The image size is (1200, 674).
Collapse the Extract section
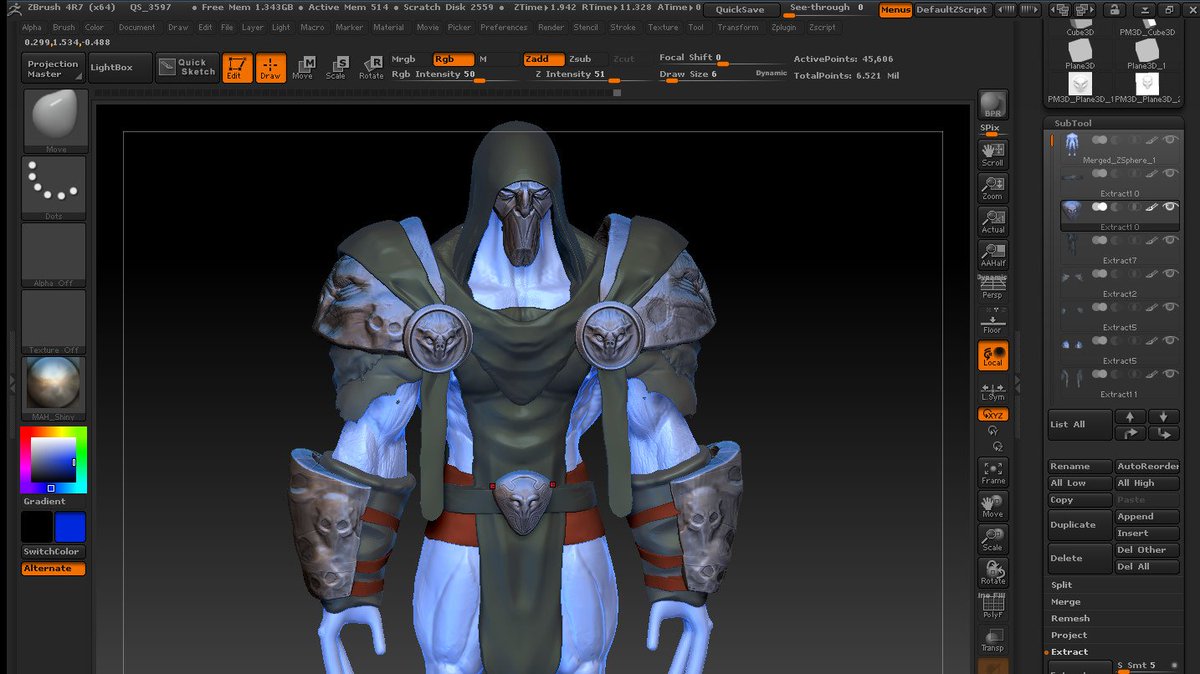pyautogui.click(x=1069, y=652)
